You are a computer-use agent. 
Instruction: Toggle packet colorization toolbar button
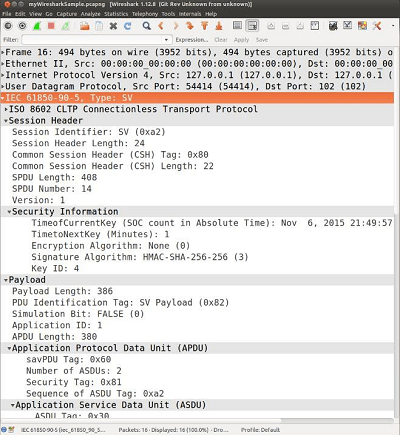pyautogui.click(x=237, y=26)
